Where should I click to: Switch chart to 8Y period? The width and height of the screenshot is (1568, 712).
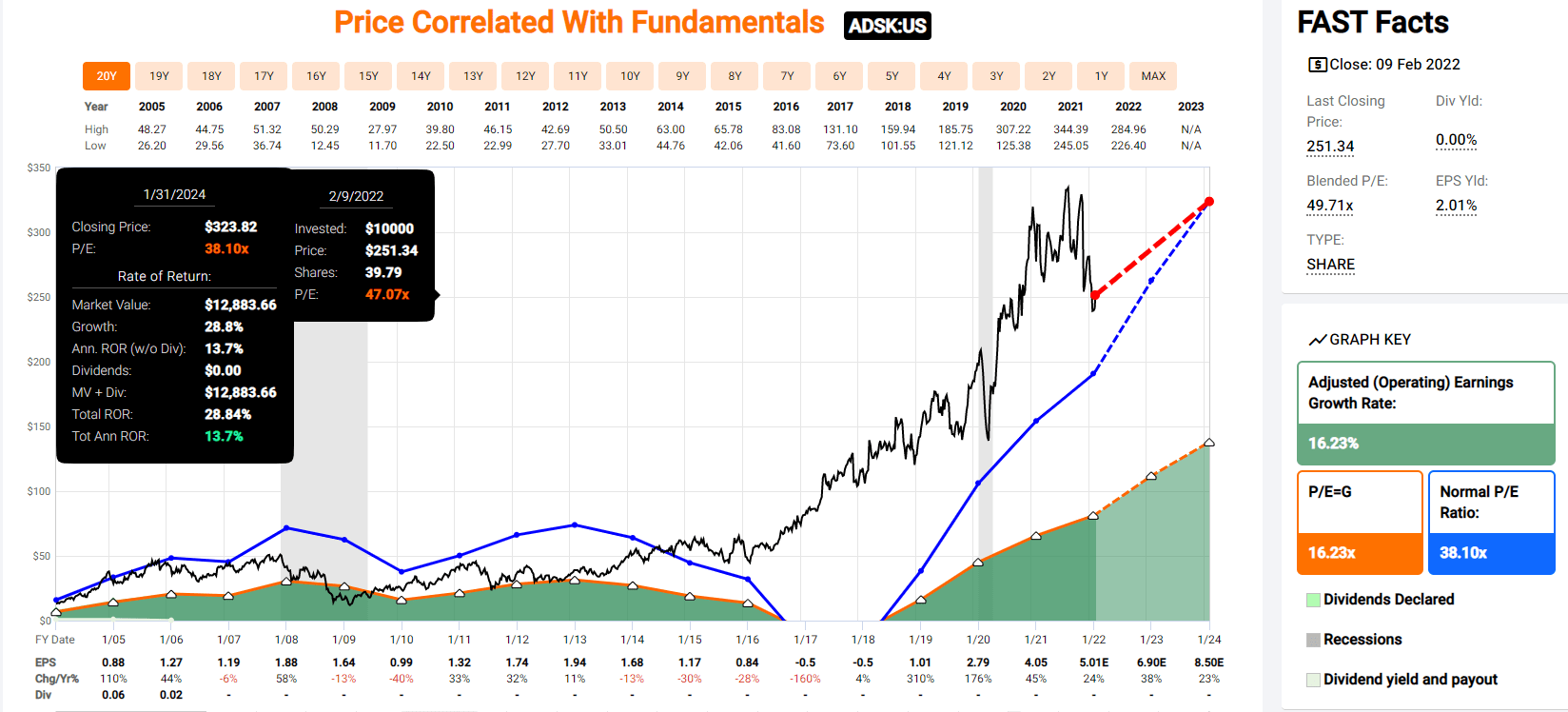click(x=735, y=76)
